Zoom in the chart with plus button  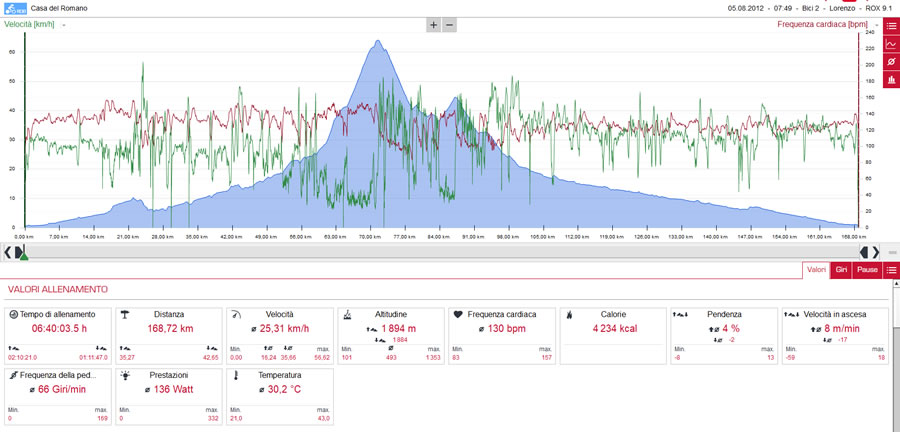coord(433,25)
